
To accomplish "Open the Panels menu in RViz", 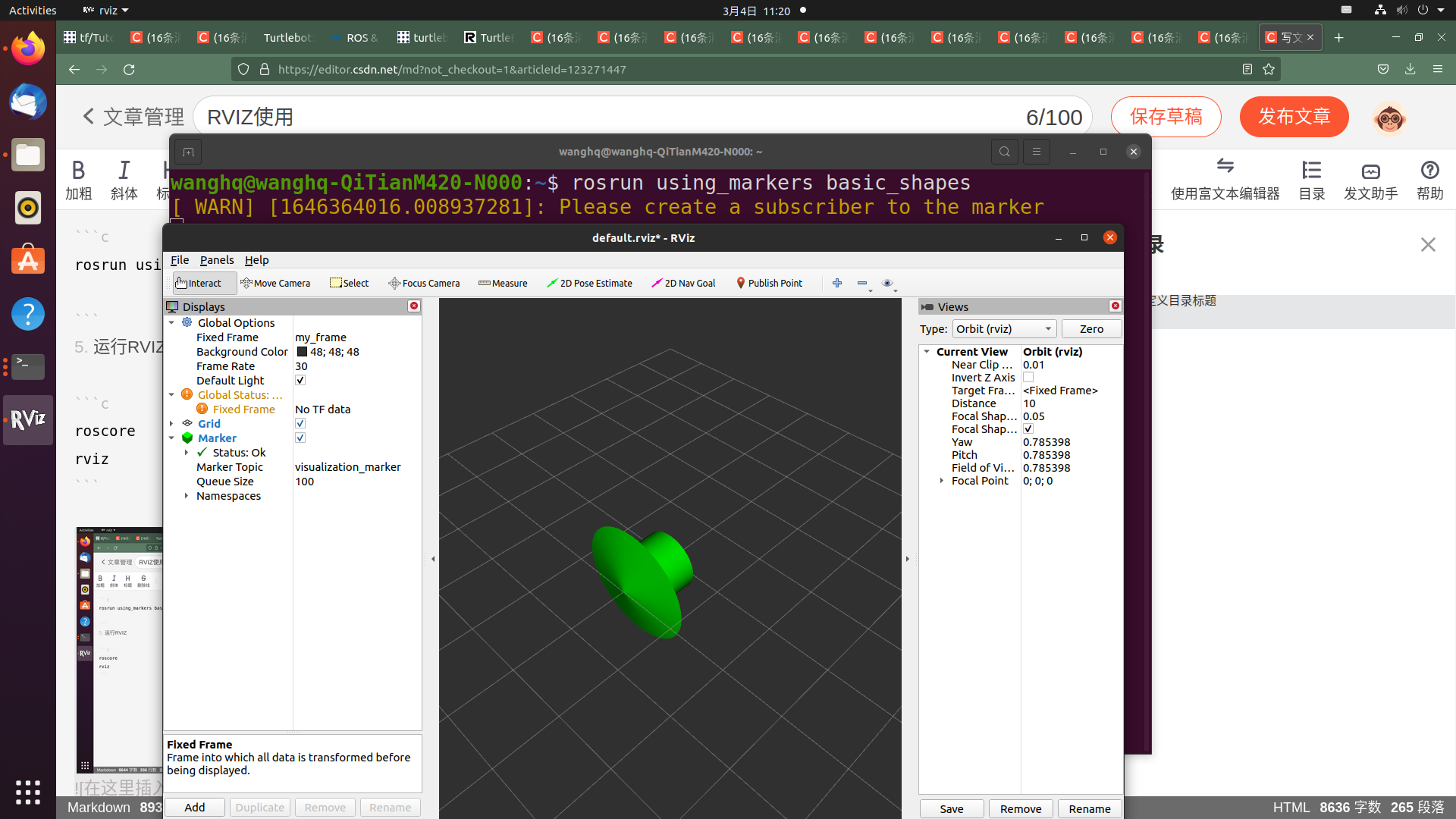I will pos(217,259).
